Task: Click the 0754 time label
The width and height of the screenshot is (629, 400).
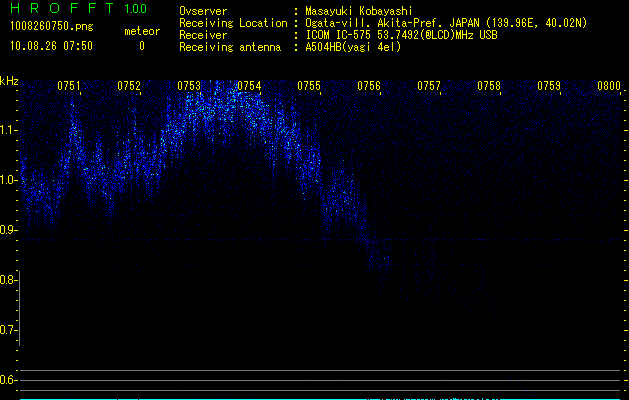Action: coord(249,86)
